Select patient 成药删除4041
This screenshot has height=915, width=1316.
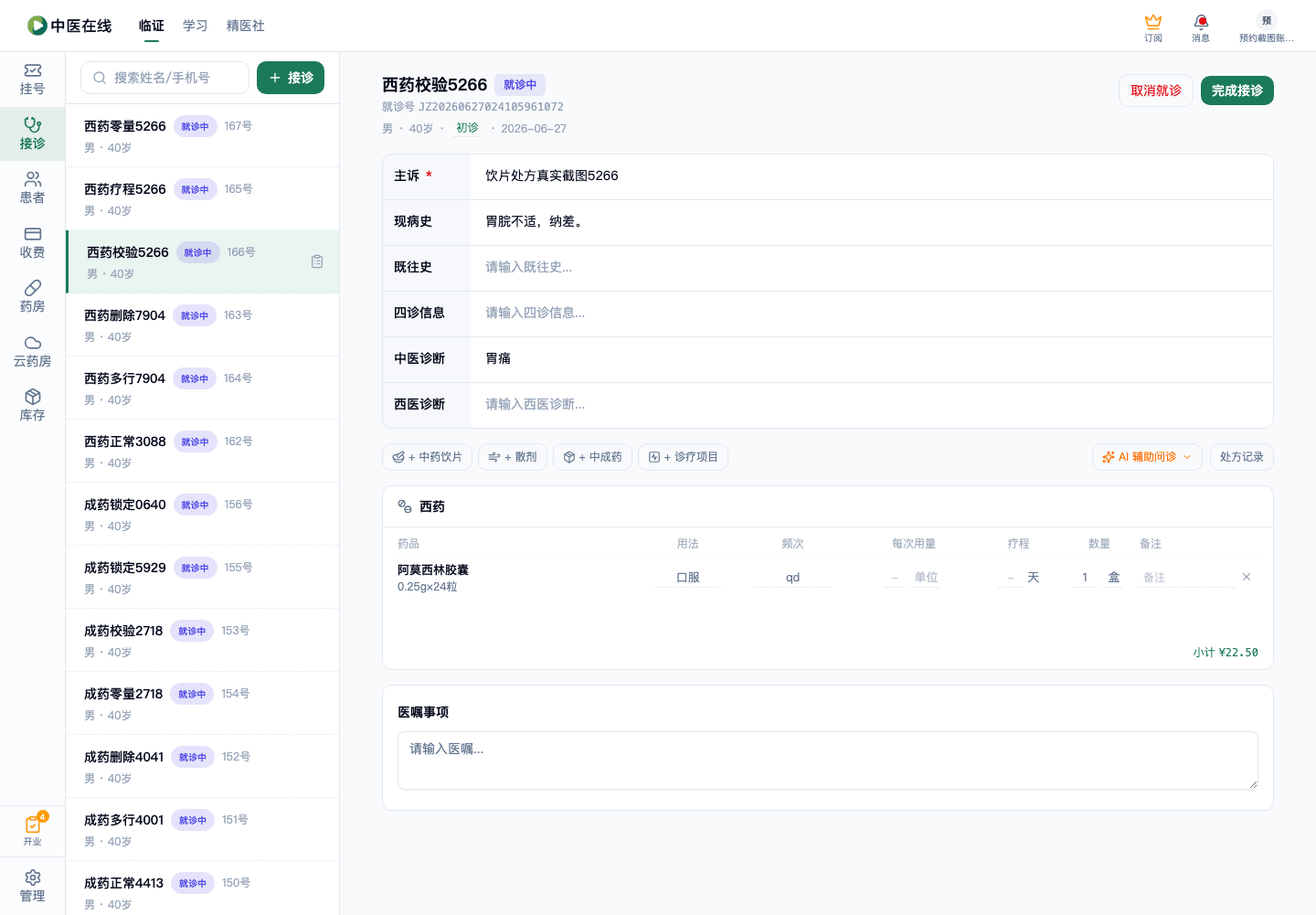click(x=202, y=766)
